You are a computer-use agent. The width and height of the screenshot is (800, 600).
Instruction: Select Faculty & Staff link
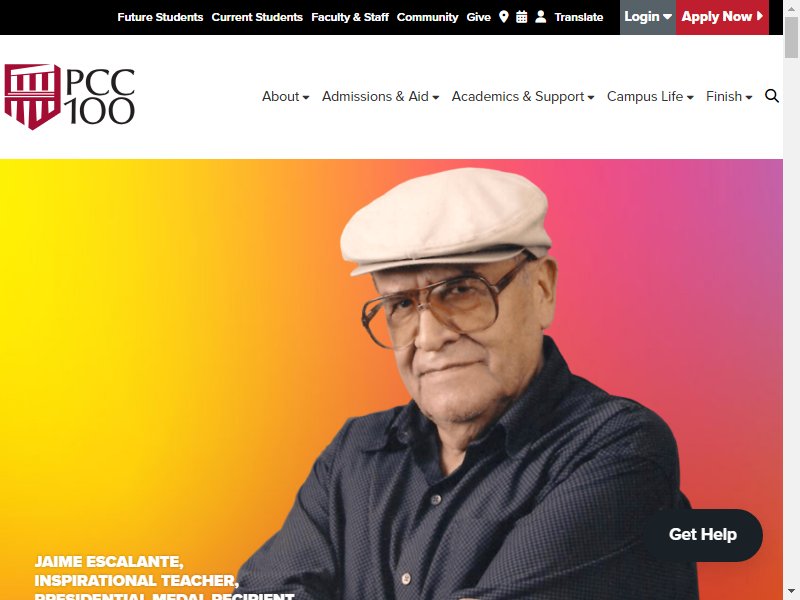pyautogui.click(x=350, y=17)
